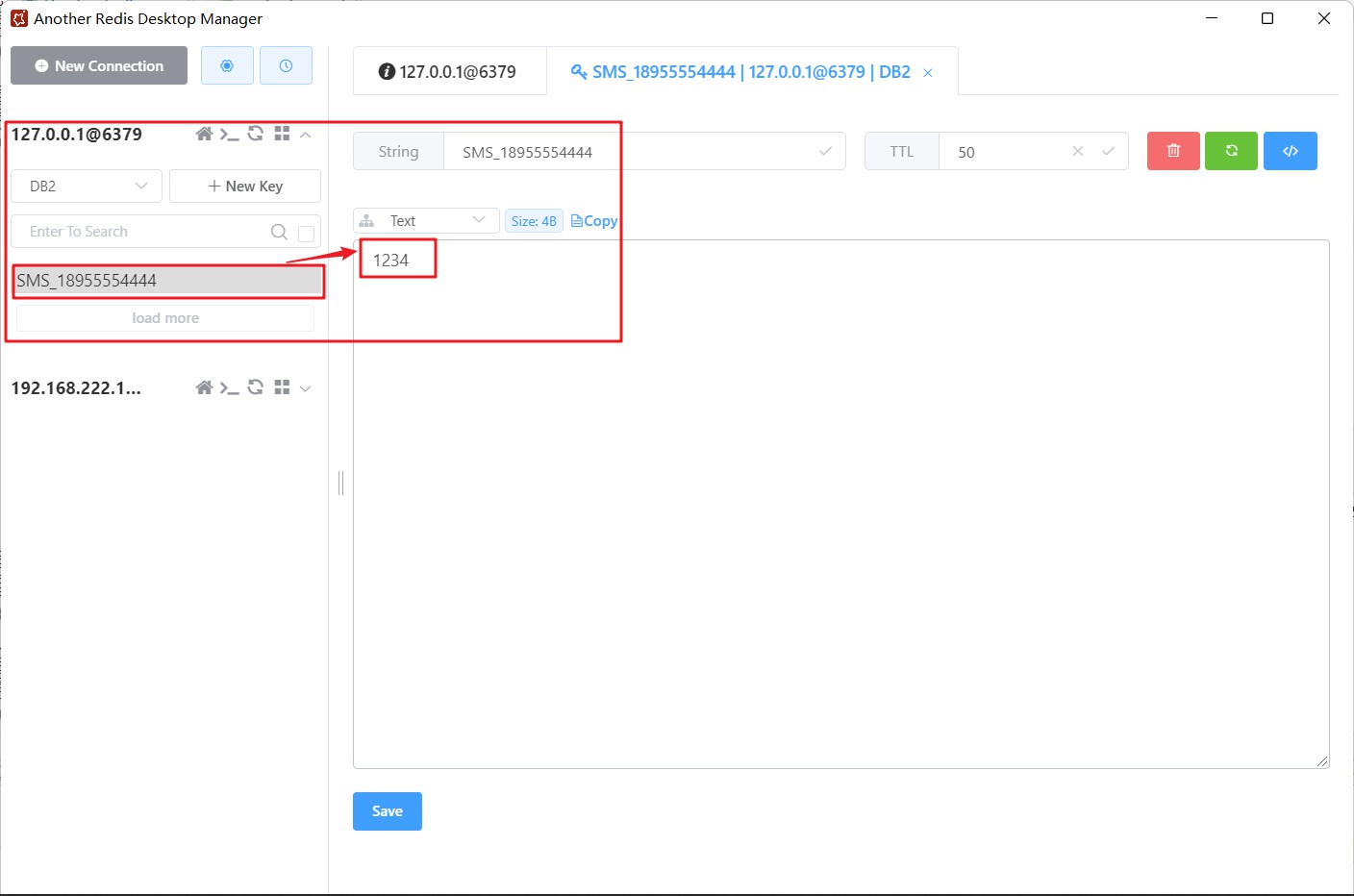Delete the key with red trash button
Screen dimensions: 1354x896
[1173, 151]
